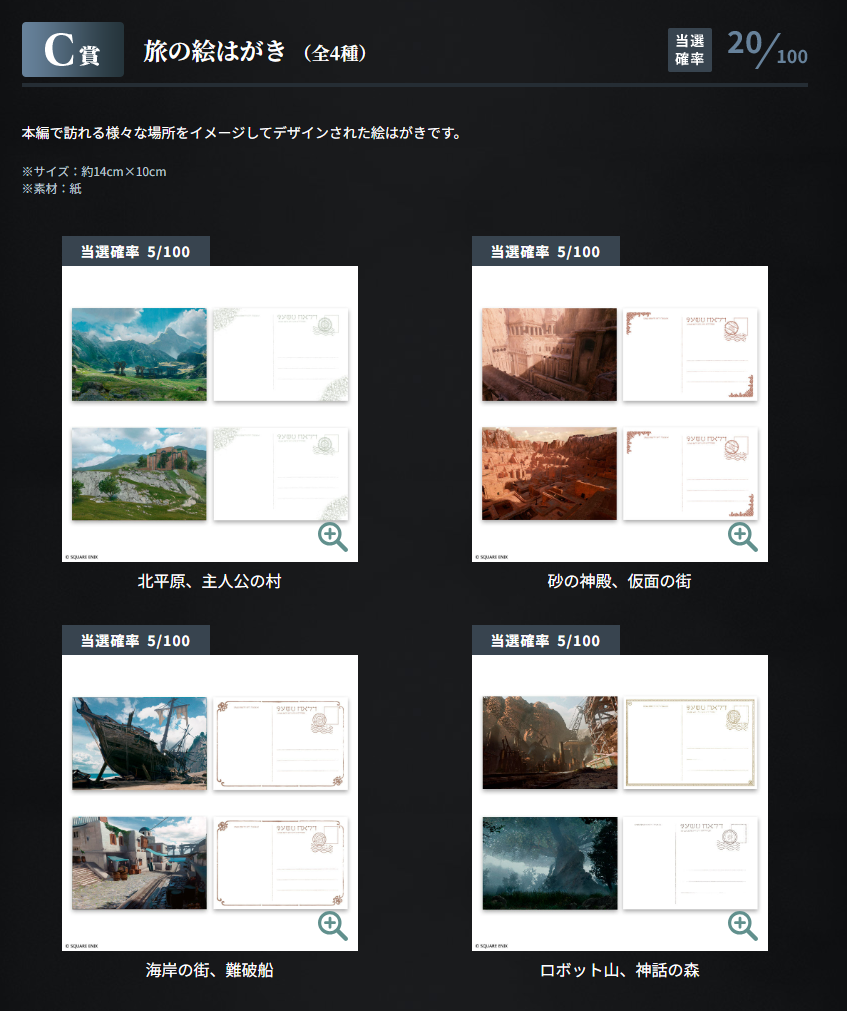The width and height of the screenshot is (847, 1011).
Task: Open the sand temple postcard image
Action: pos(549,355)
